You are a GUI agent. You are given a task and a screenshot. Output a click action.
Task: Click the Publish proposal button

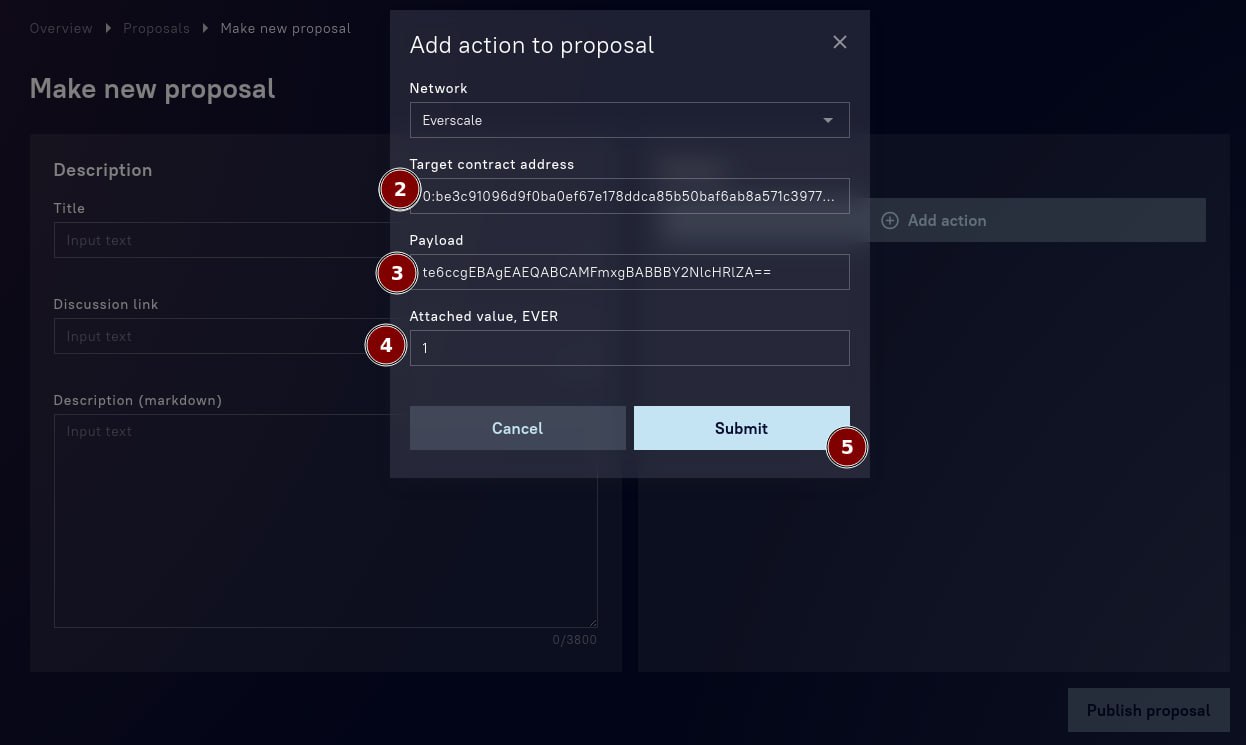coord(1148,710)
